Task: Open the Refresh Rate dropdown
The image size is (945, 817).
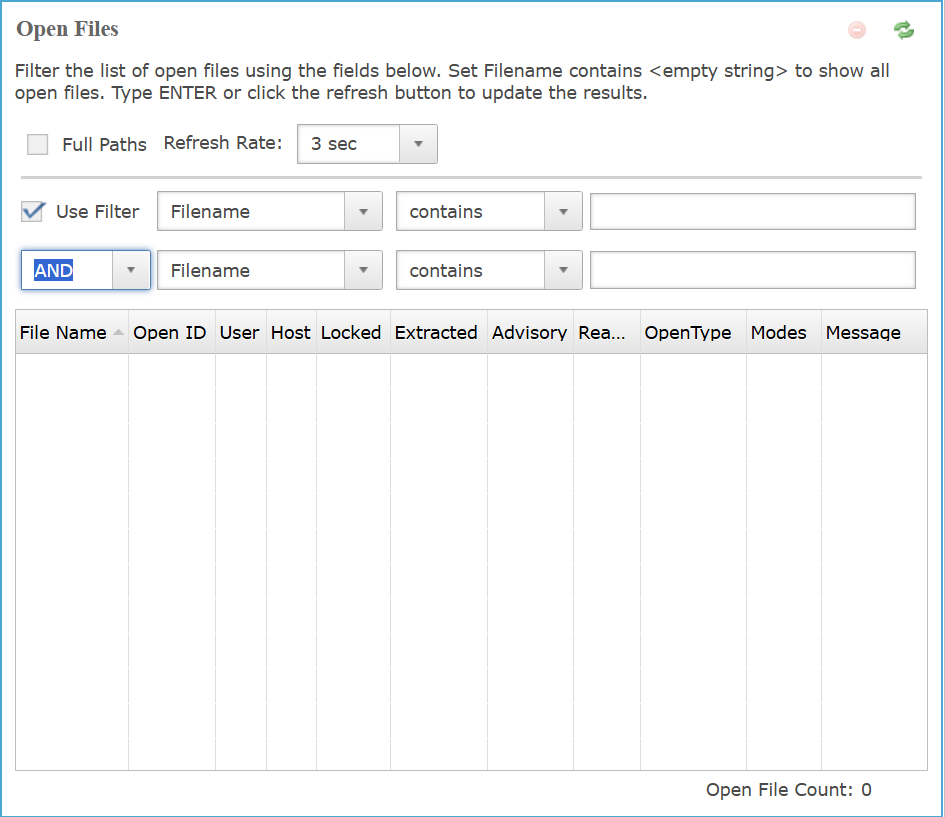Action: 418,144
